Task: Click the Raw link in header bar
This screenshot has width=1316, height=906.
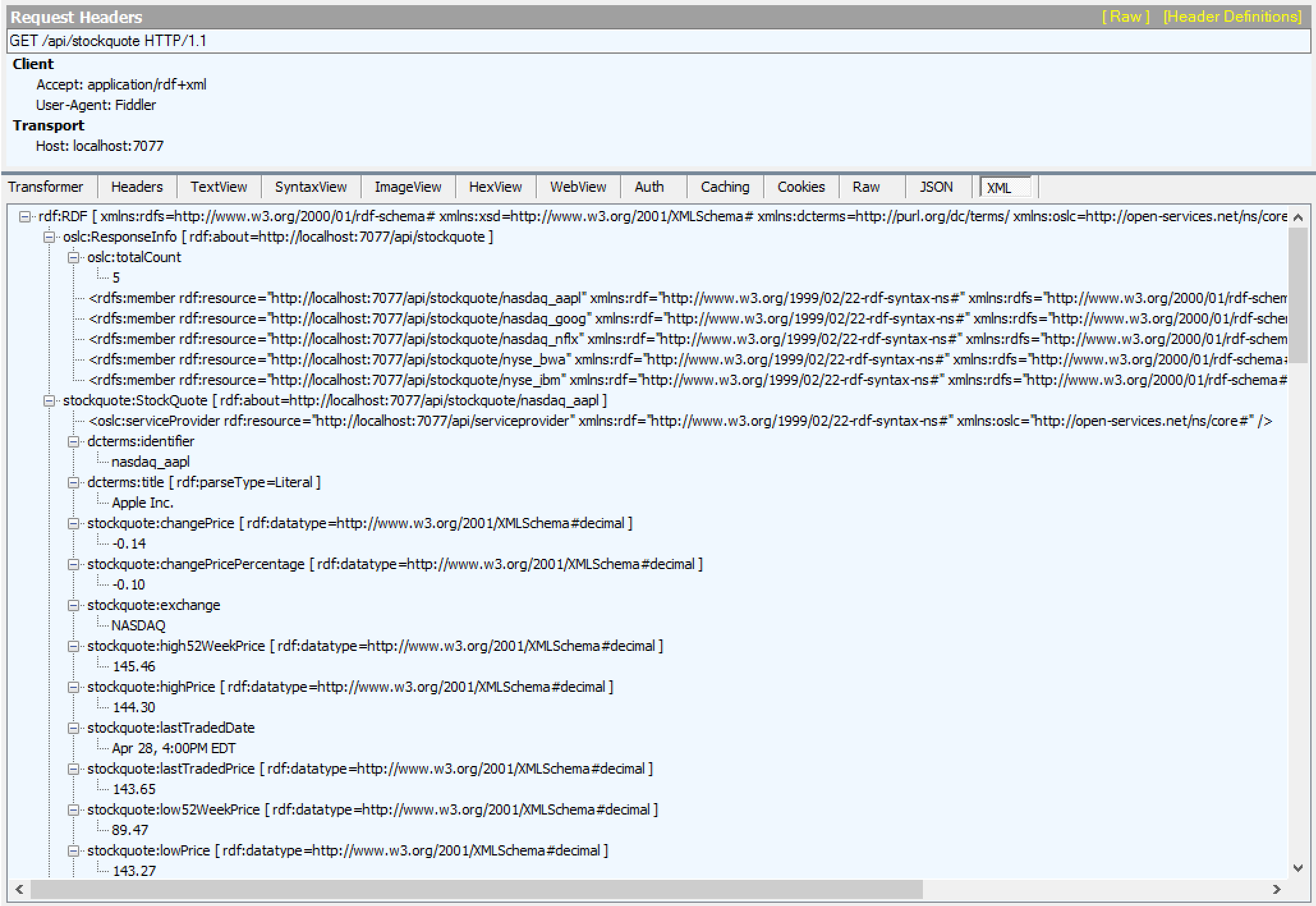Action: (x=1126, y=17)
